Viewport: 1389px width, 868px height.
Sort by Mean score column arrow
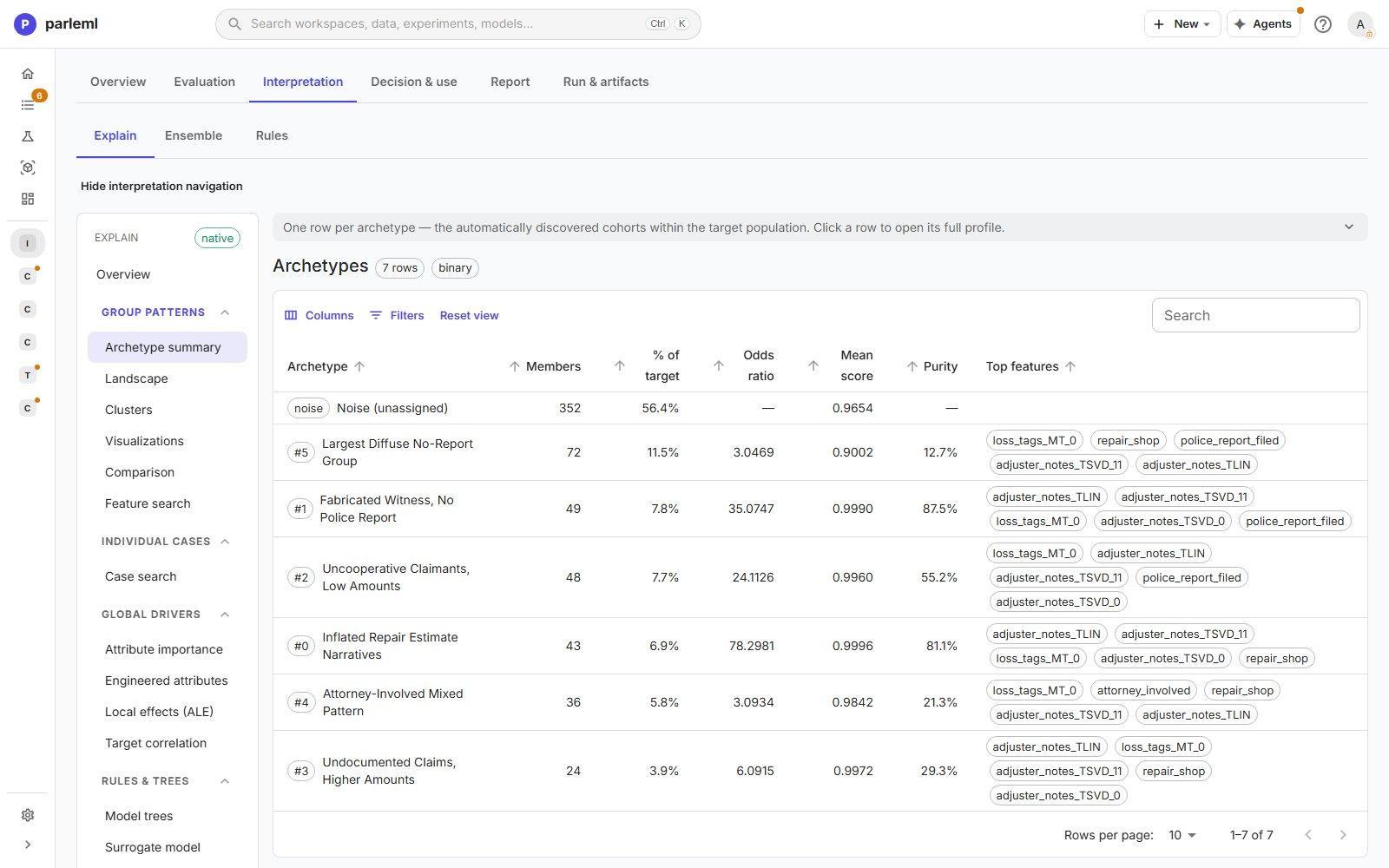click(x=813, y=365)
